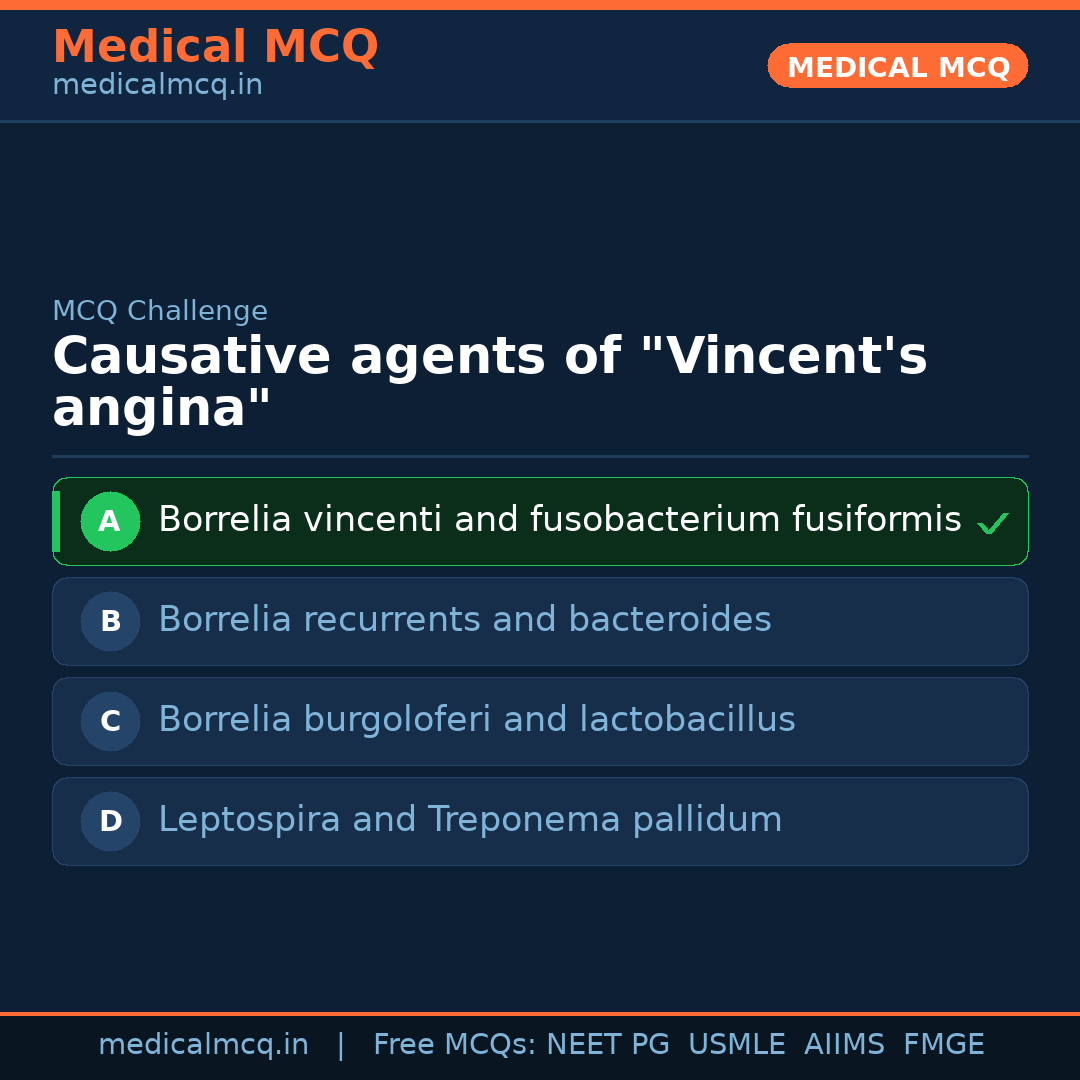Viewport: 1080px width, 1080px height.
Task: Click the green checkmark icon
Action: (x=992, y=523)
